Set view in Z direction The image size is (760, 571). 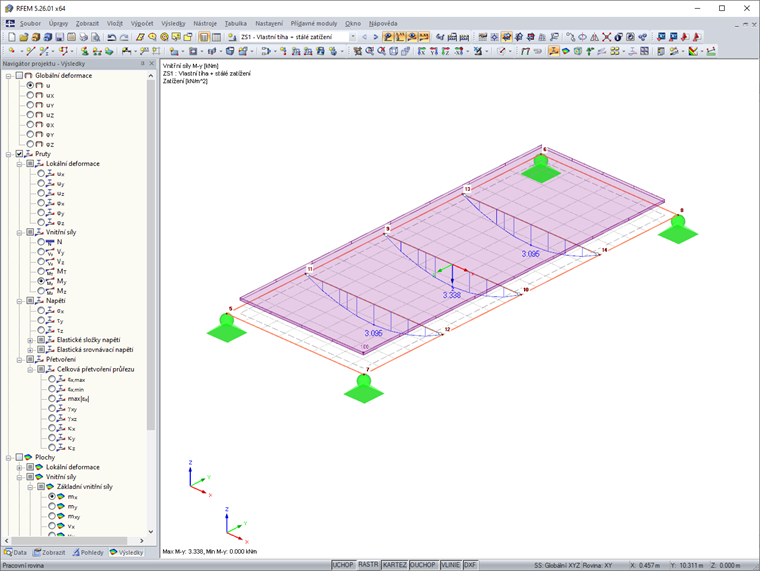pos(446,51)
